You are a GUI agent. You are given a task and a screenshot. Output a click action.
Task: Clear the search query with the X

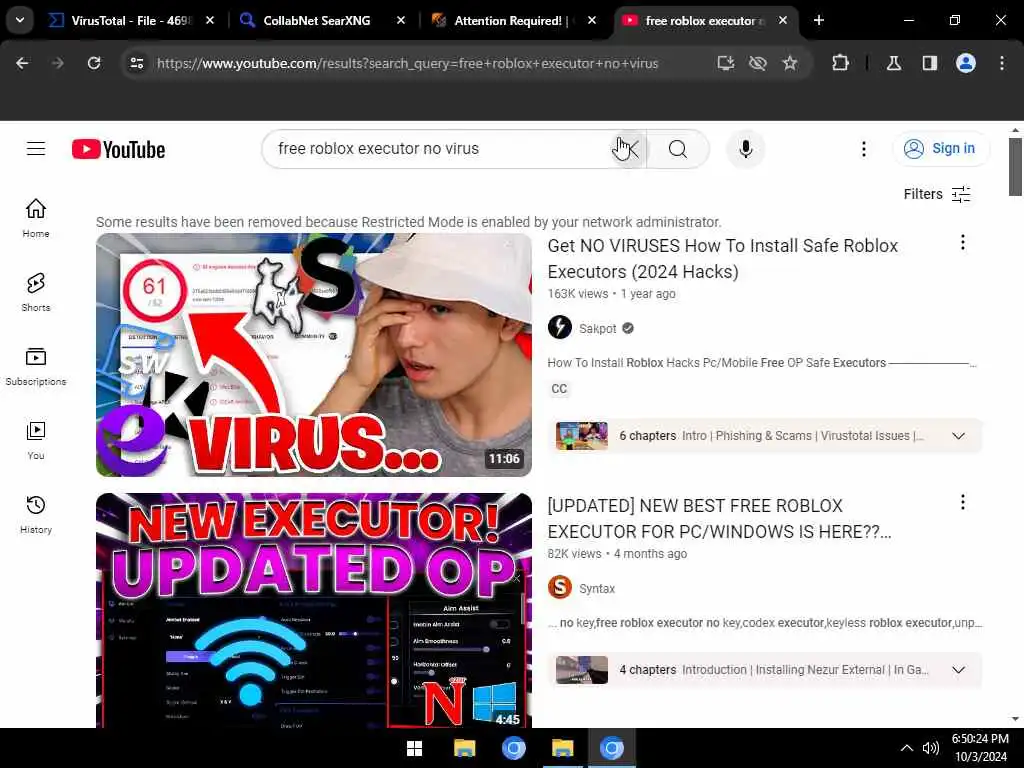(x=629, y=149)
